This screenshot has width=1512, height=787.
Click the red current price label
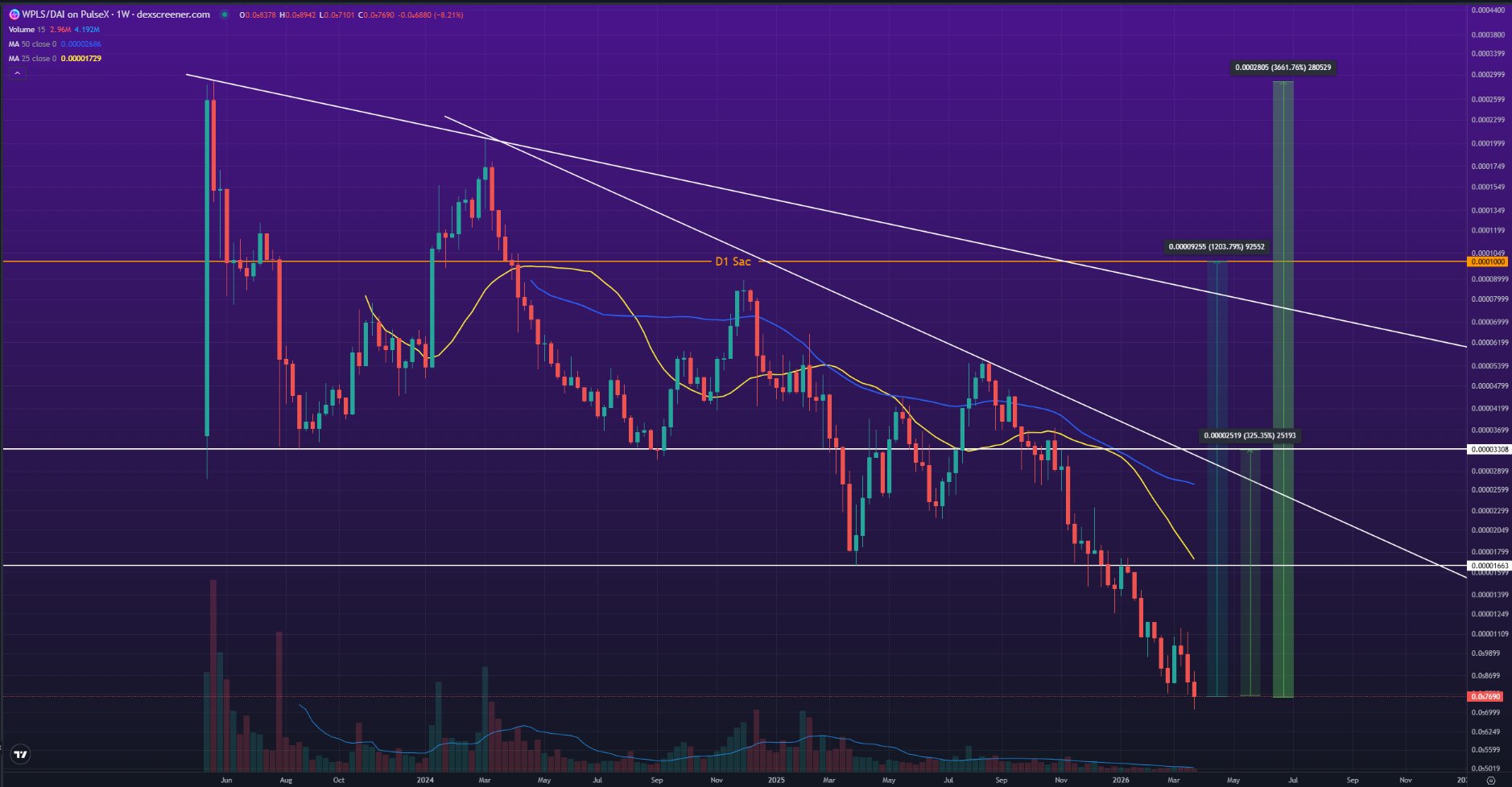click(1486, 696)
